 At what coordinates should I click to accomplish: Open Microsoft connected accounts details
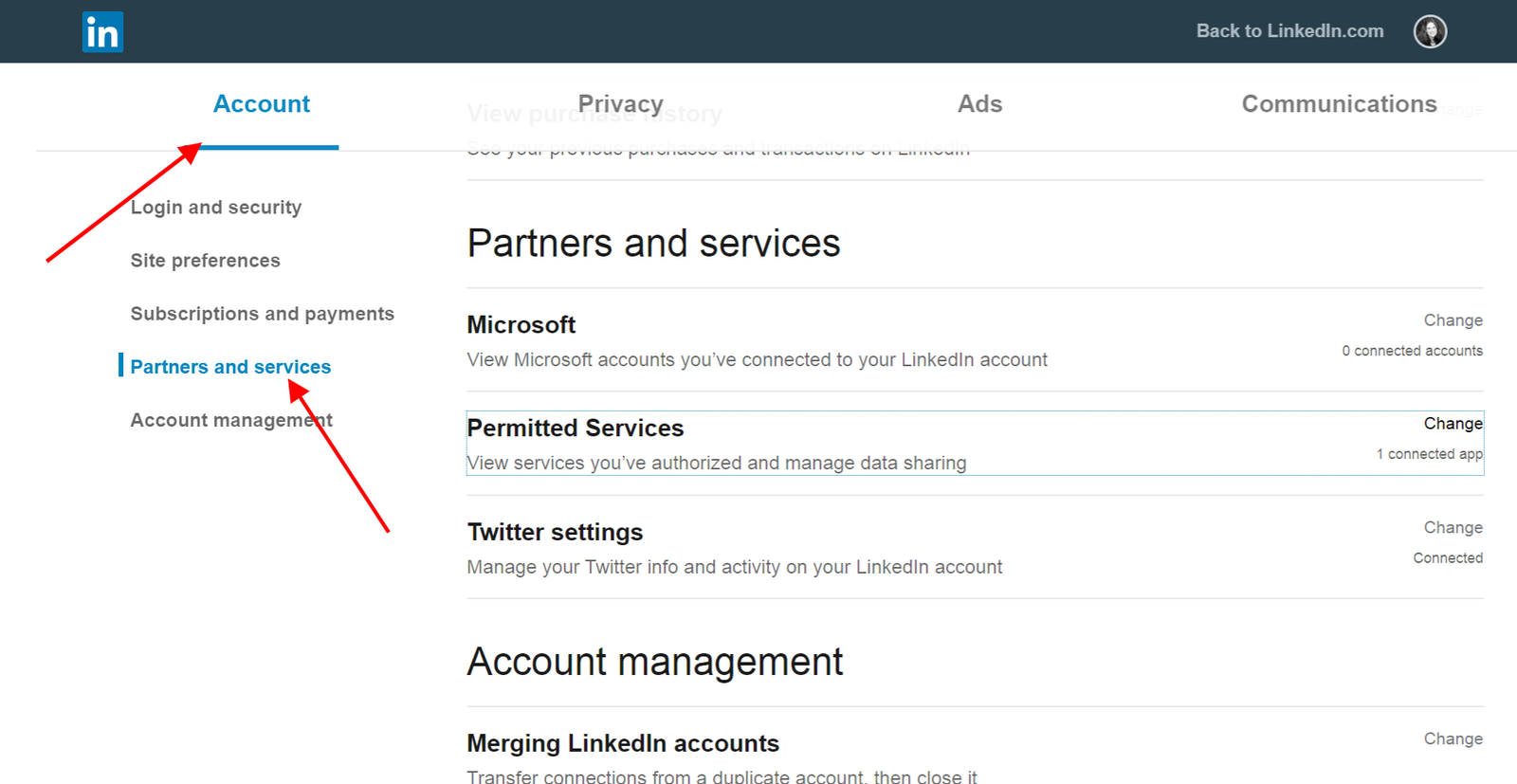[x=1412, y=350]
